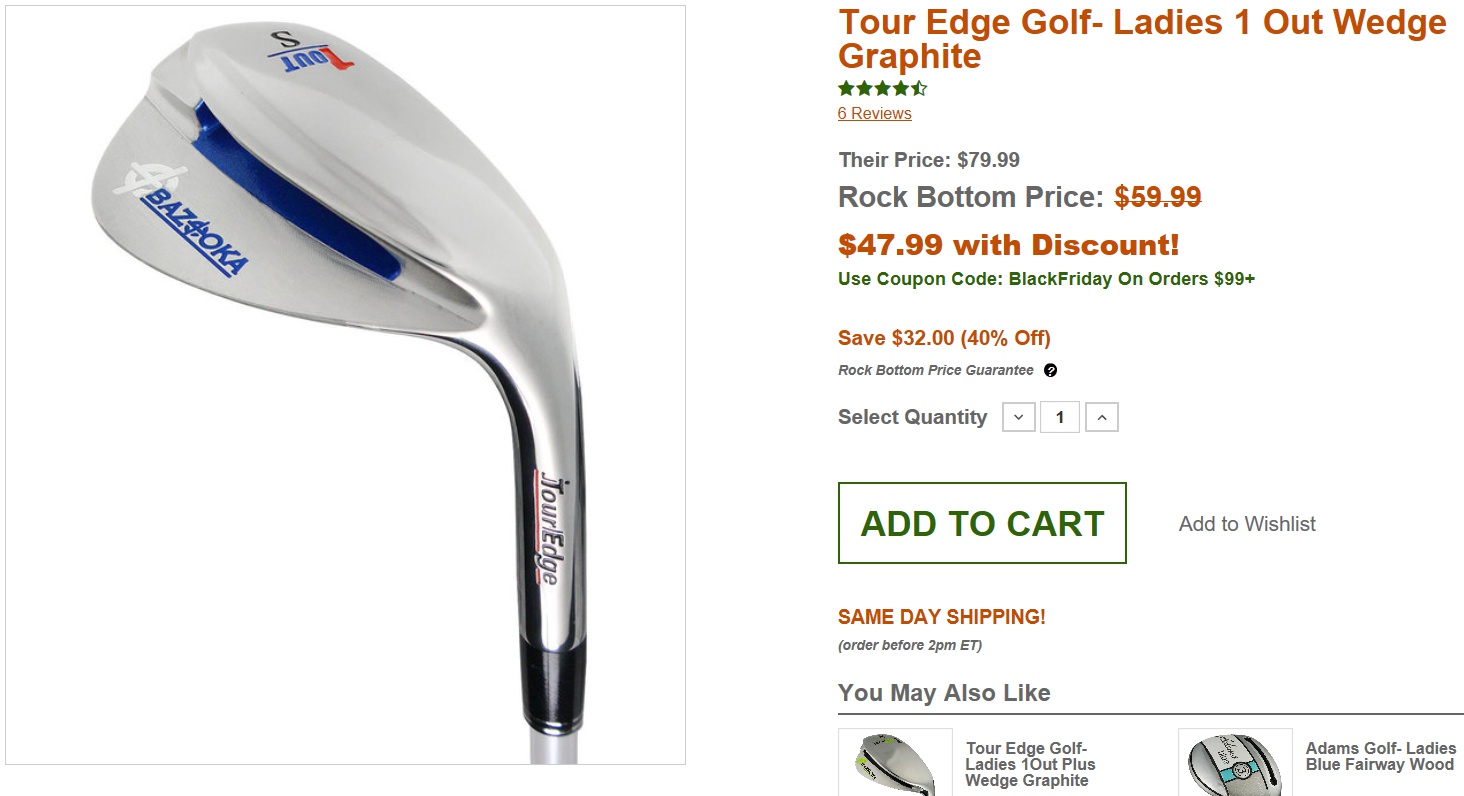Viewport: 1464px width, 796px height.
Task: Open the large Bazooka wedge product image
Action: tap(345, 385)
